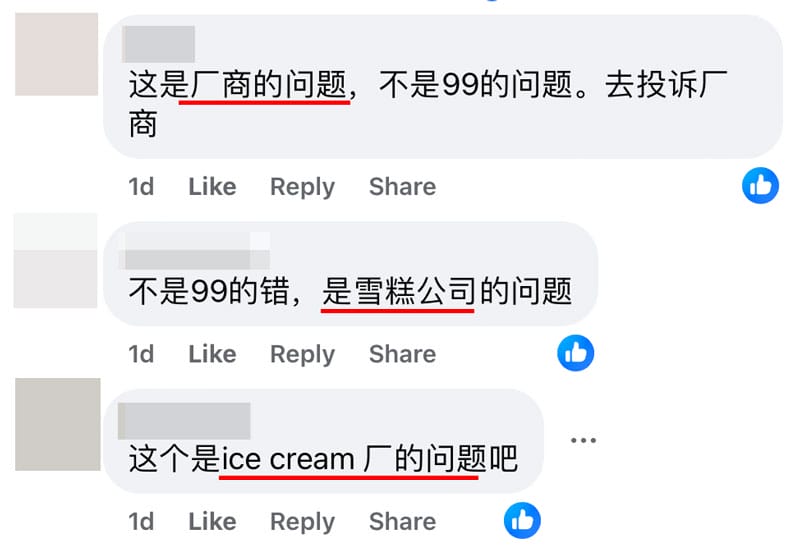Click the 1d timestamp on the first comment

[x=141, y=186]
